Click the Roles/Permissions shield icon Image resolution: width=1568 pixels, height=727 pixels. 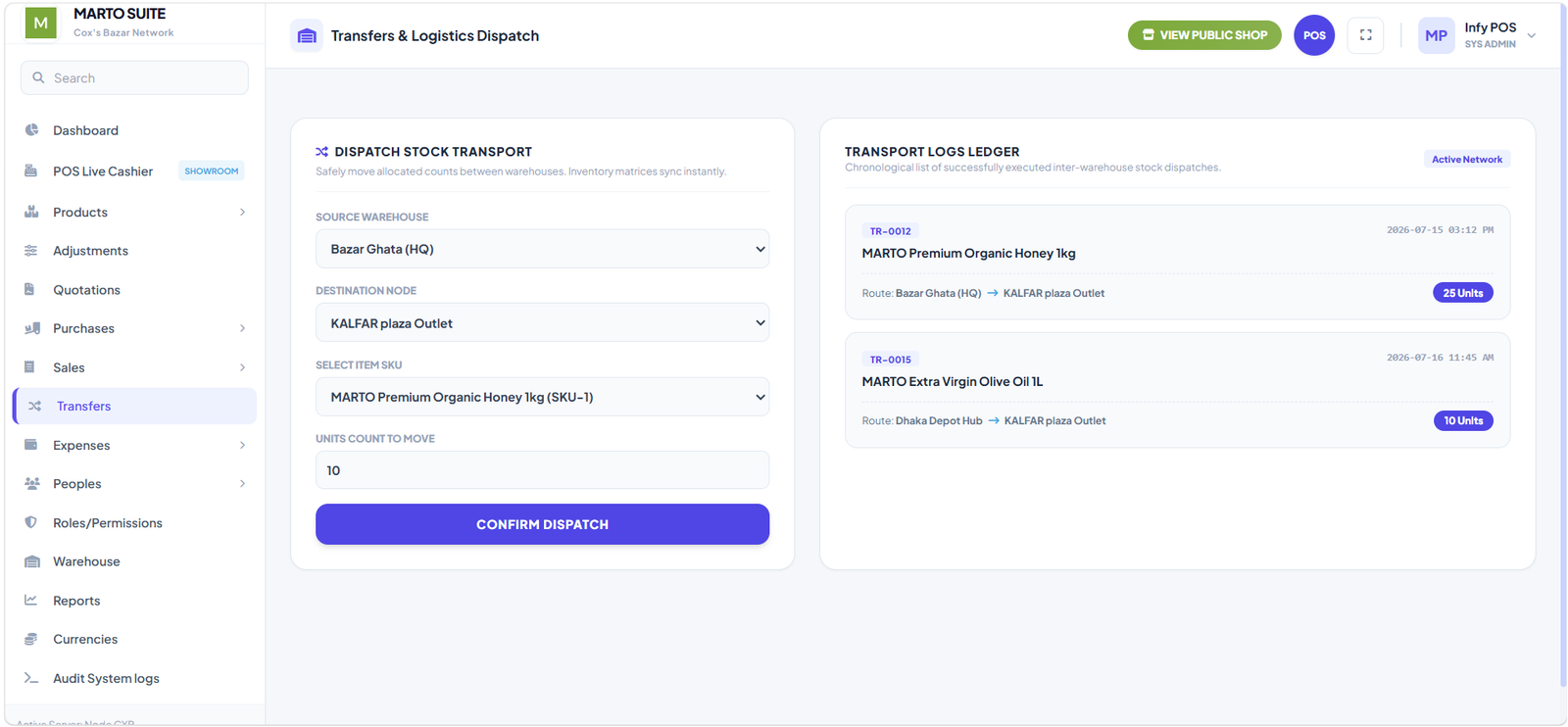pos(31,522)
